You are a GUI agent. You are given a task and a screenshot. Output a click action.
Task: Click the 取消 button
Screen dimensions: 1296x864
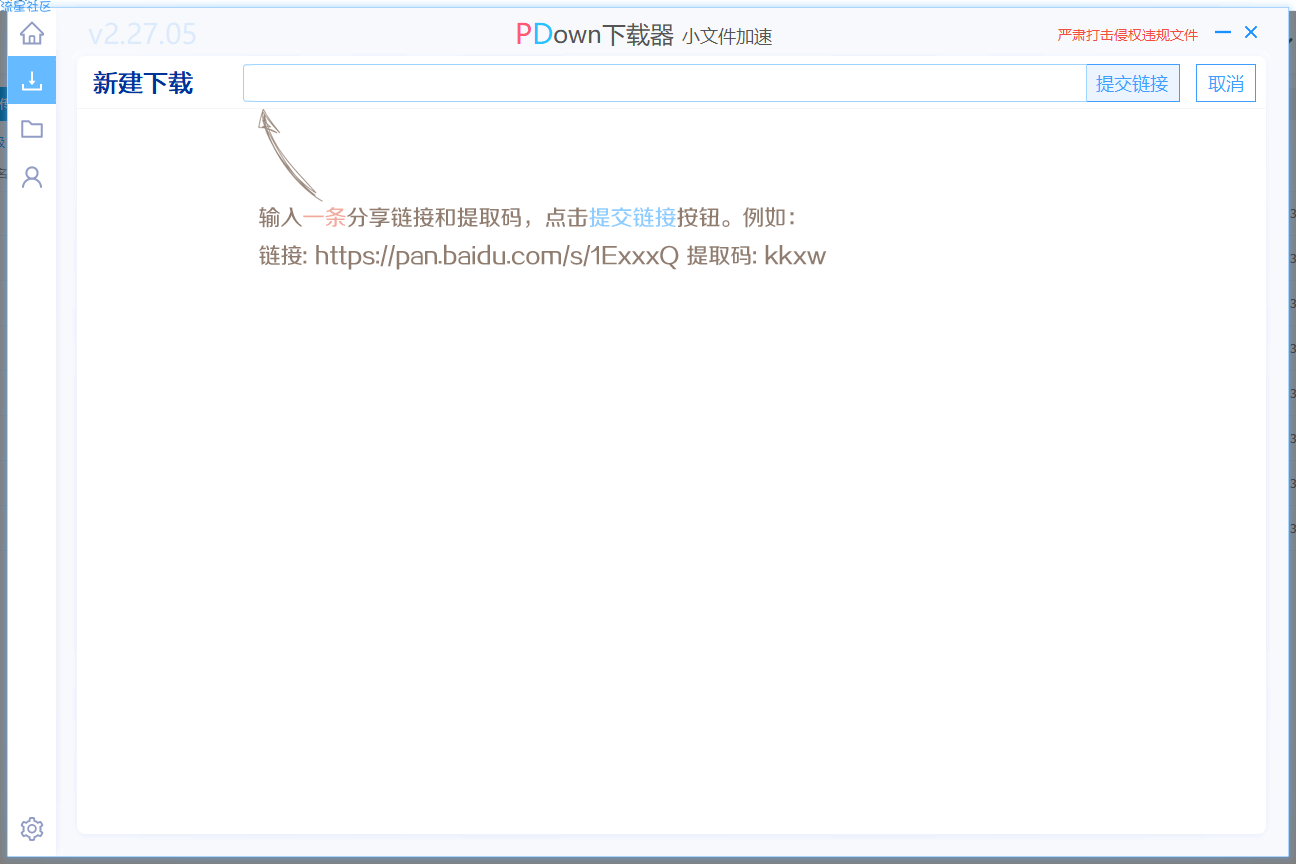[1226, 83]
